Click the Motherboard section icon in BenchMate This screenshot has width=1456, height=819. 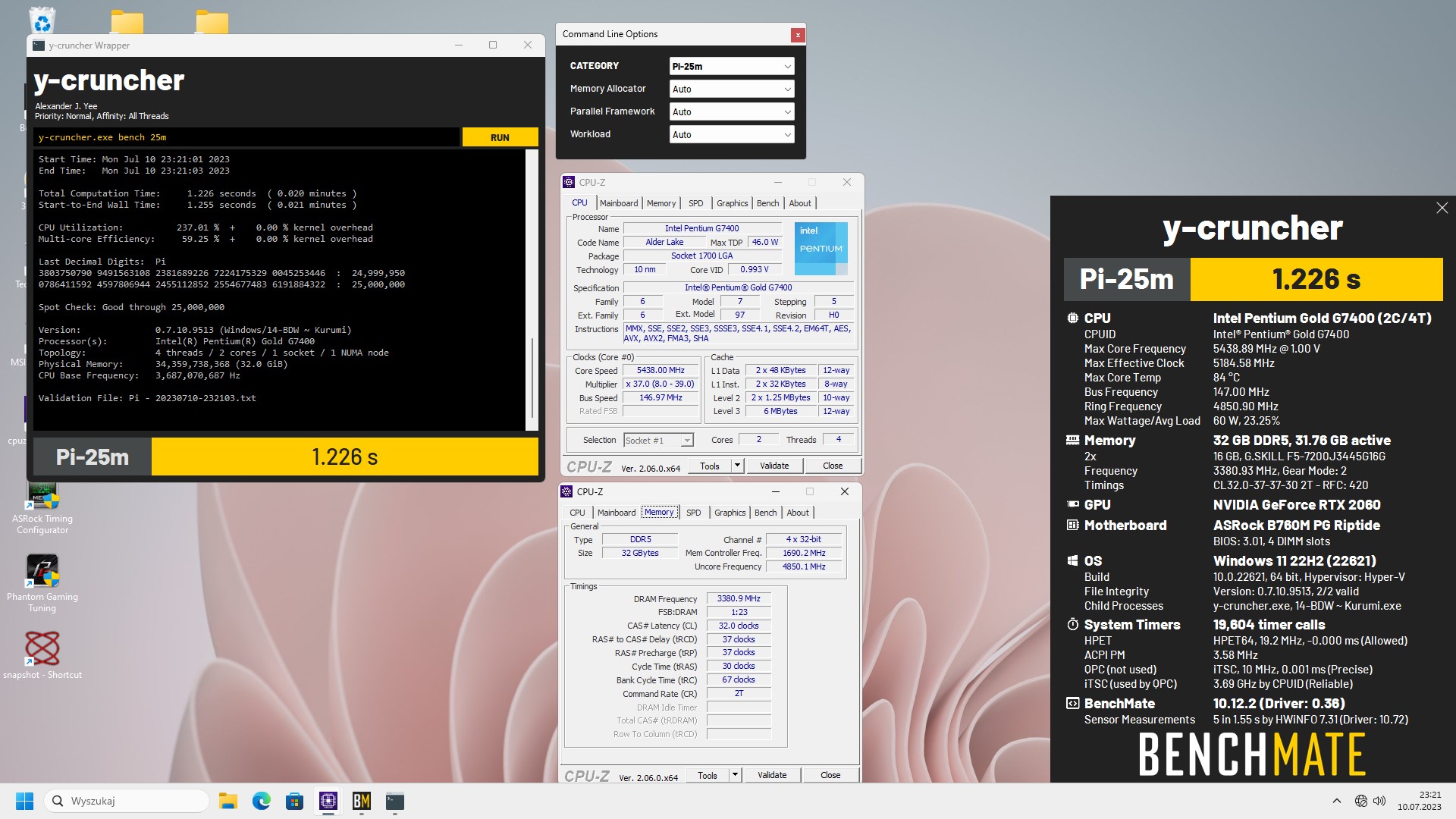1072,526
